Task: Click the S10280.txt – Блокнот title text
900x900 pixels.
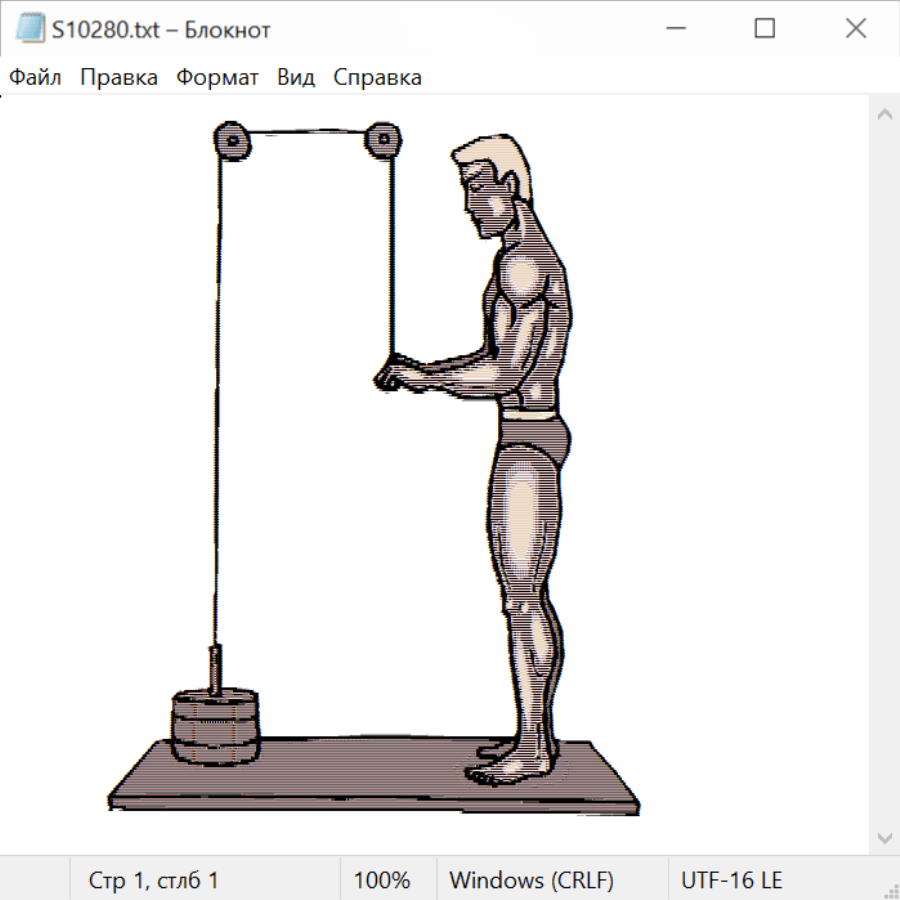Action: 161,29
